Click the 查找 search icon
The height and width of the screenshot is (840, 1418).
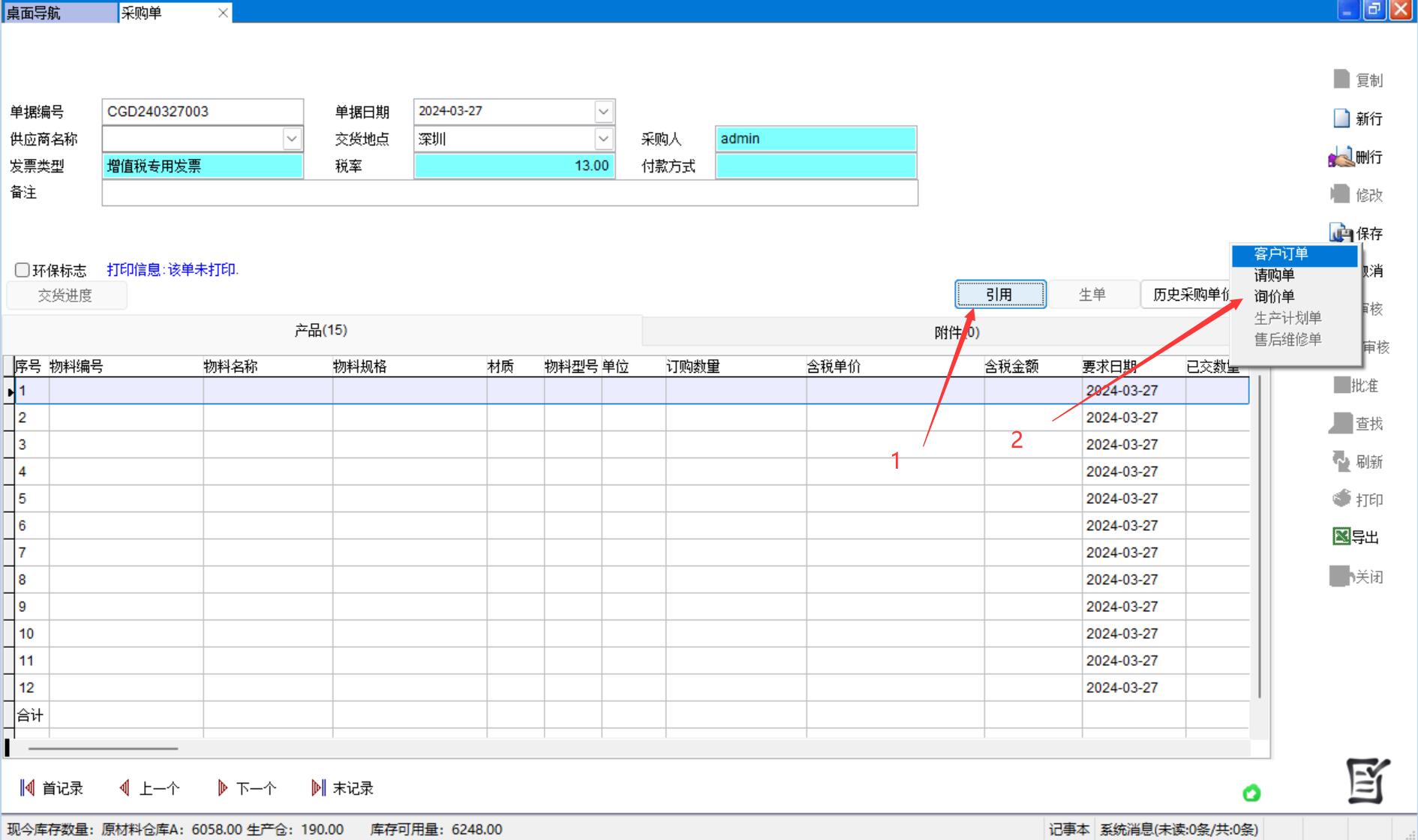(1341, 423)
